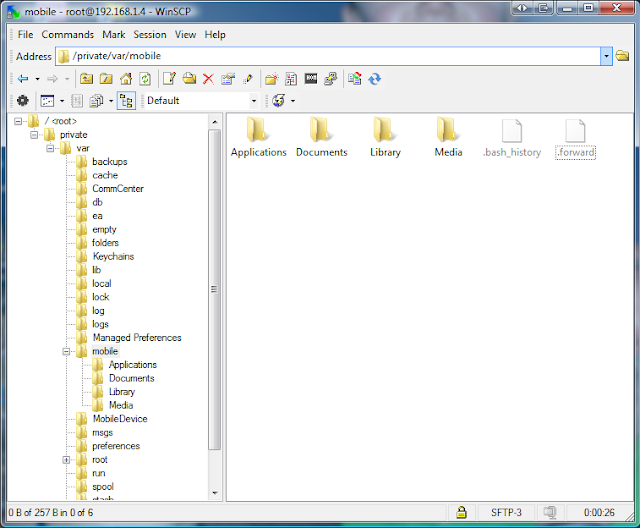Open the forward history dropdown arrow
640x528 pixels.
(x=67, y=79)
